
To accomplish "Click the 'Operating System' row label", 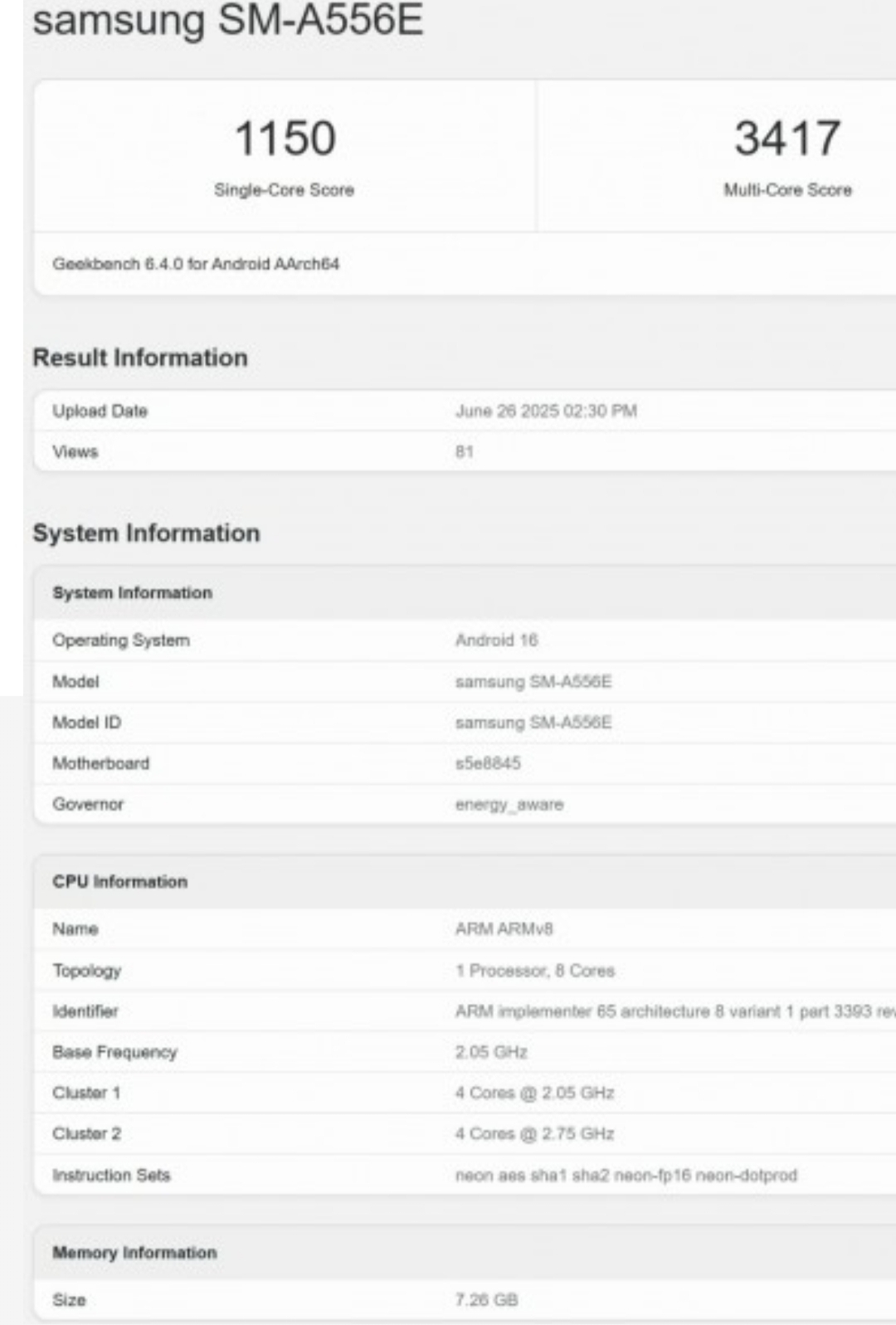I will [x=121, y=641].
